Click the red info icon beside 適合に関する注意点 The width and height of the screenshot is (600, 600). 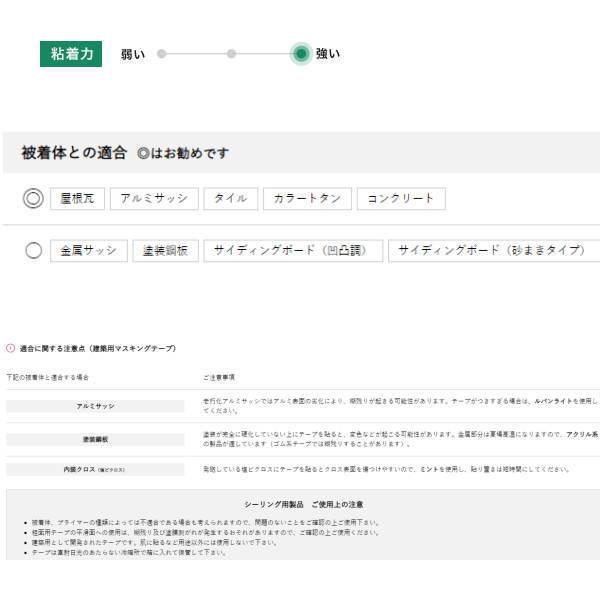tap(10, 348)
